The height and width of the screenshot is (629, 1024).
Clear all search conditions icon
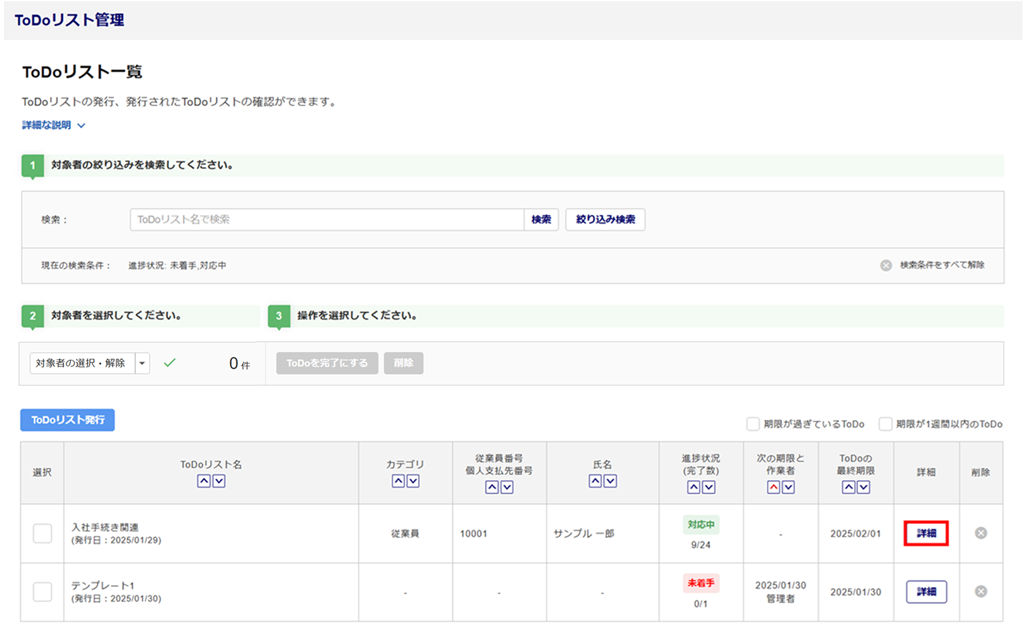tap(886, 266)
